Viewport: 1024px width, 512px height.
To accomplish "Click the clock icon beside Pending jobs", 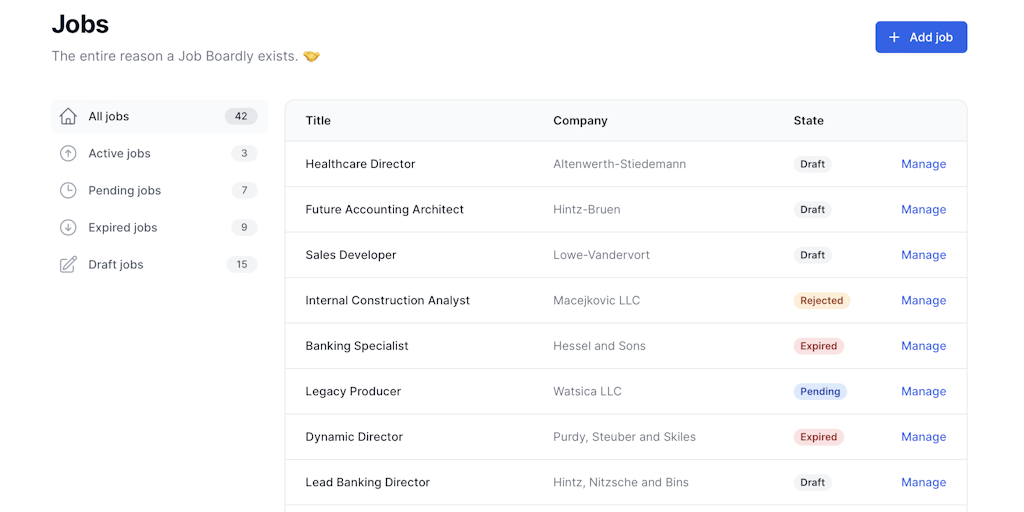I will coord(68,191).
